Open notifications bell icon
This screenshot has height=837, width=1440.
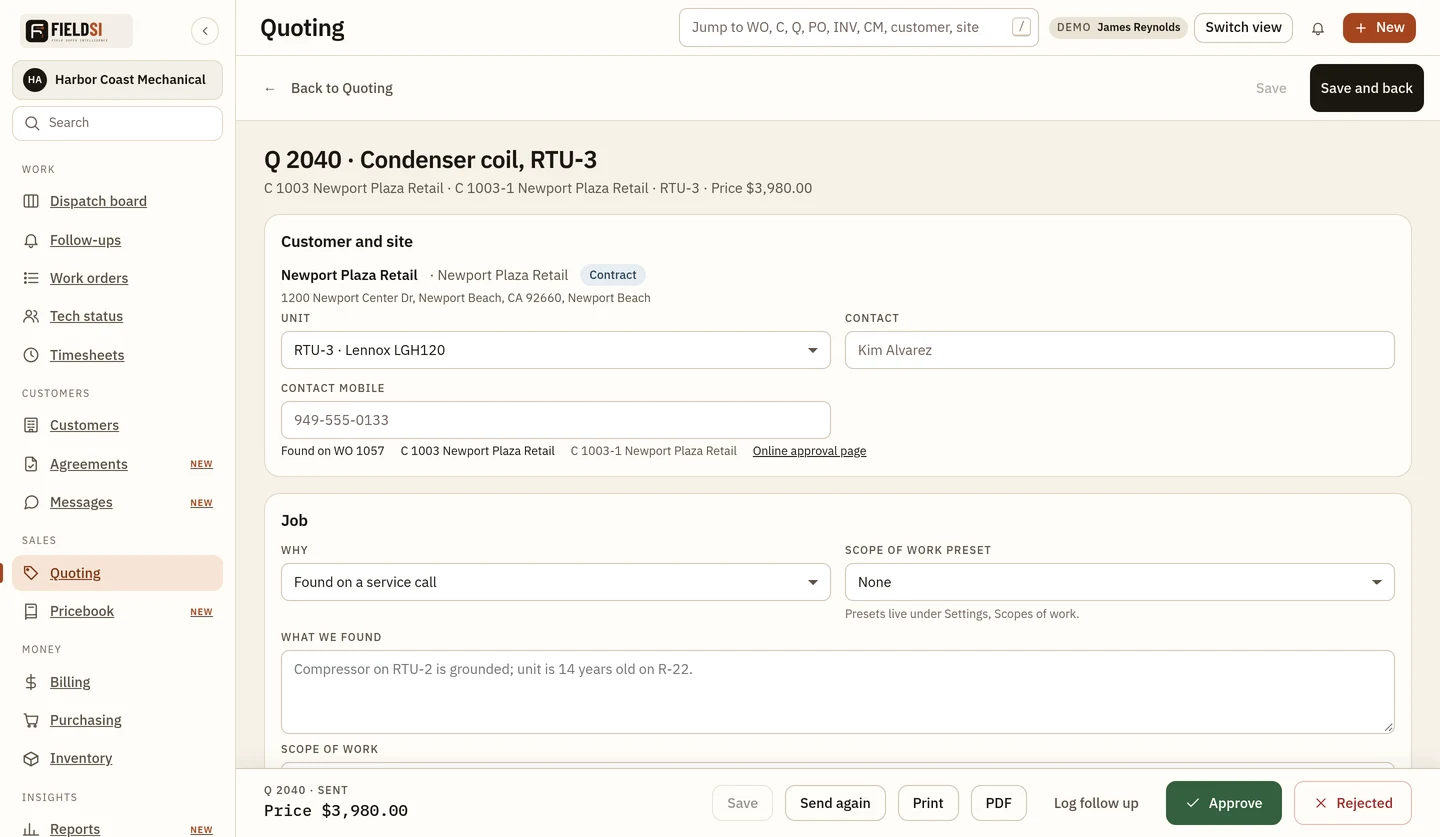tap(1318, 28)
